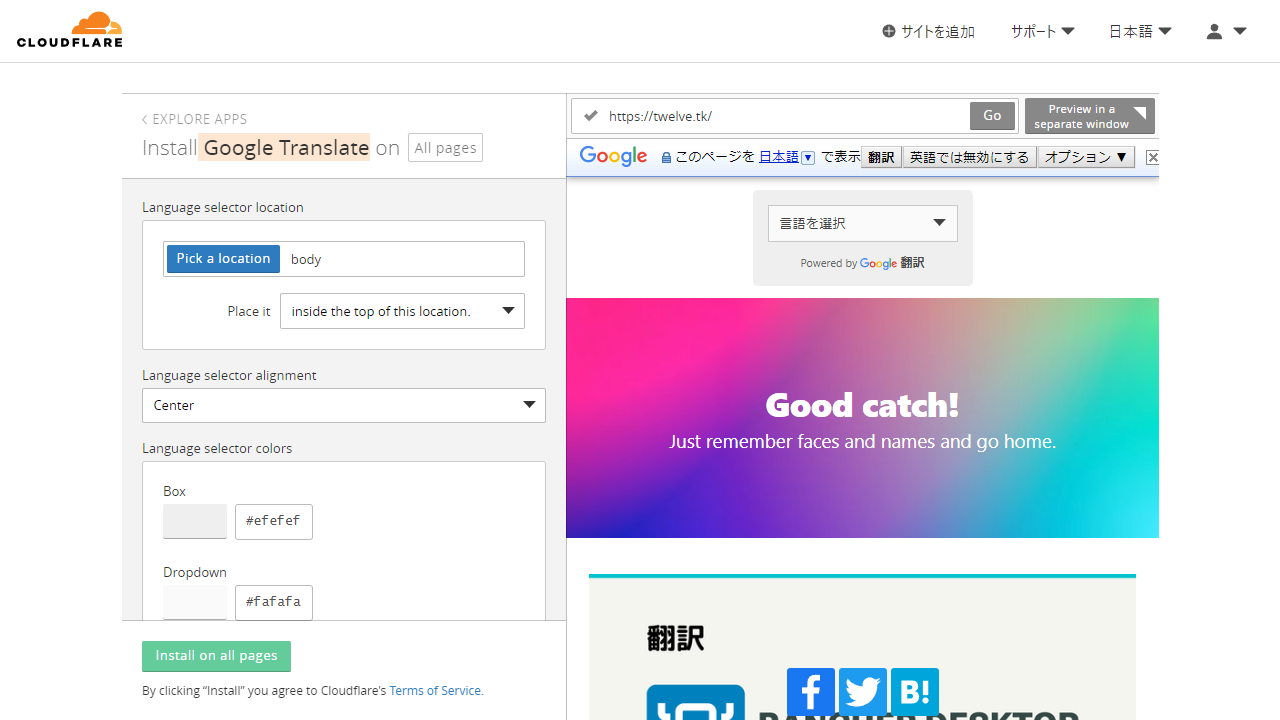Click the Box color swatch

195,522
